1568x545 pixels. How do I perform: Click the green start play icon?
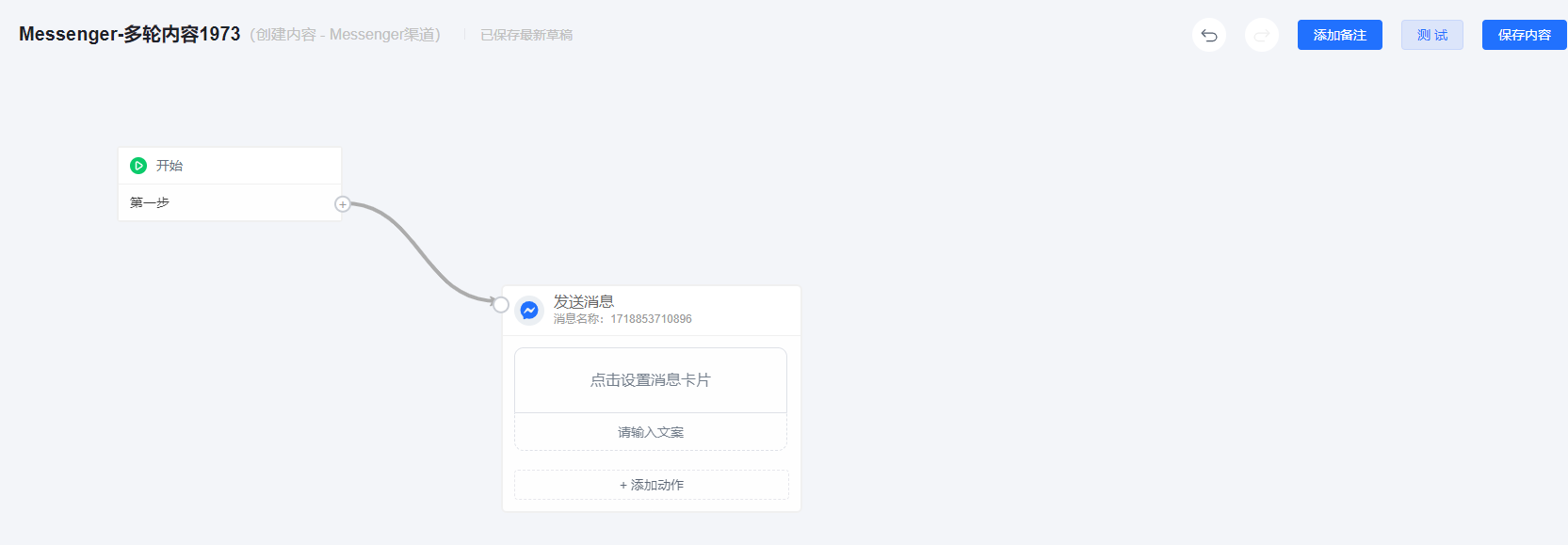138,166
